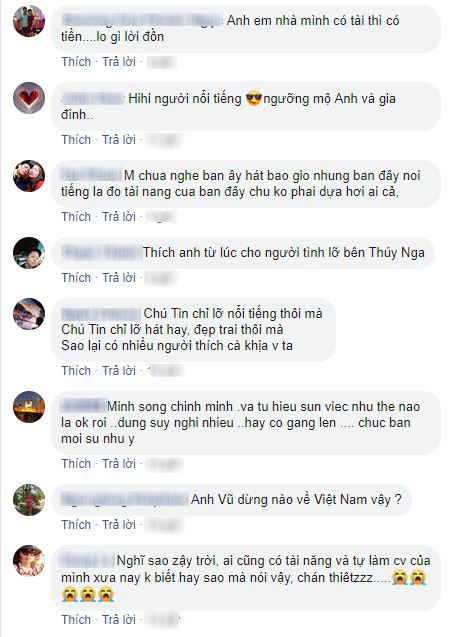Screen dimensions: 475x637
Task: Open avatar next to 'M chua nghe ban' comment
Action: coord(29,176)
